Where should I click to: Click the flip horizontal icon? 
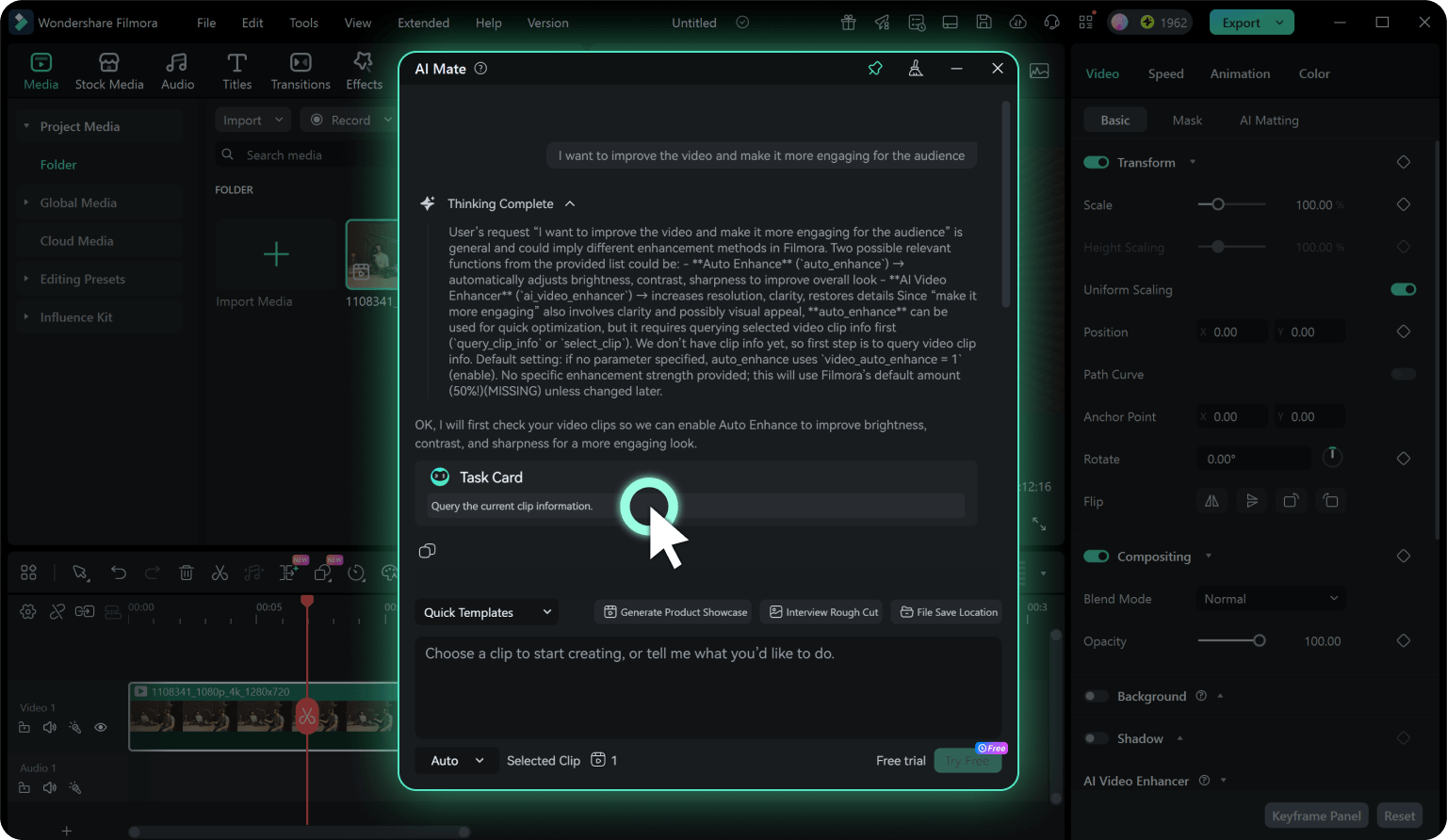pos(1211,501)
